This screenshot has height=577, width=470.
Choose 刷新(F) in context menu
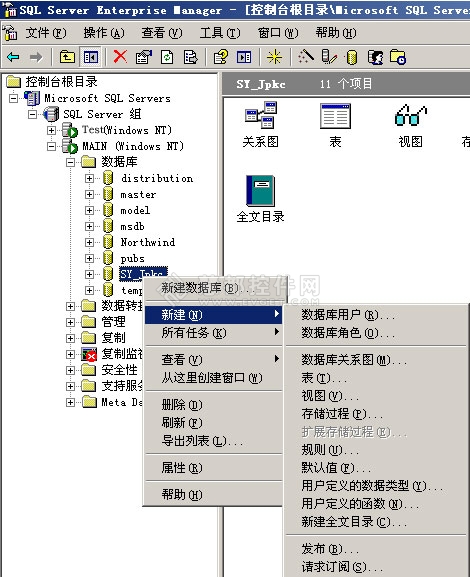[213, 422]
